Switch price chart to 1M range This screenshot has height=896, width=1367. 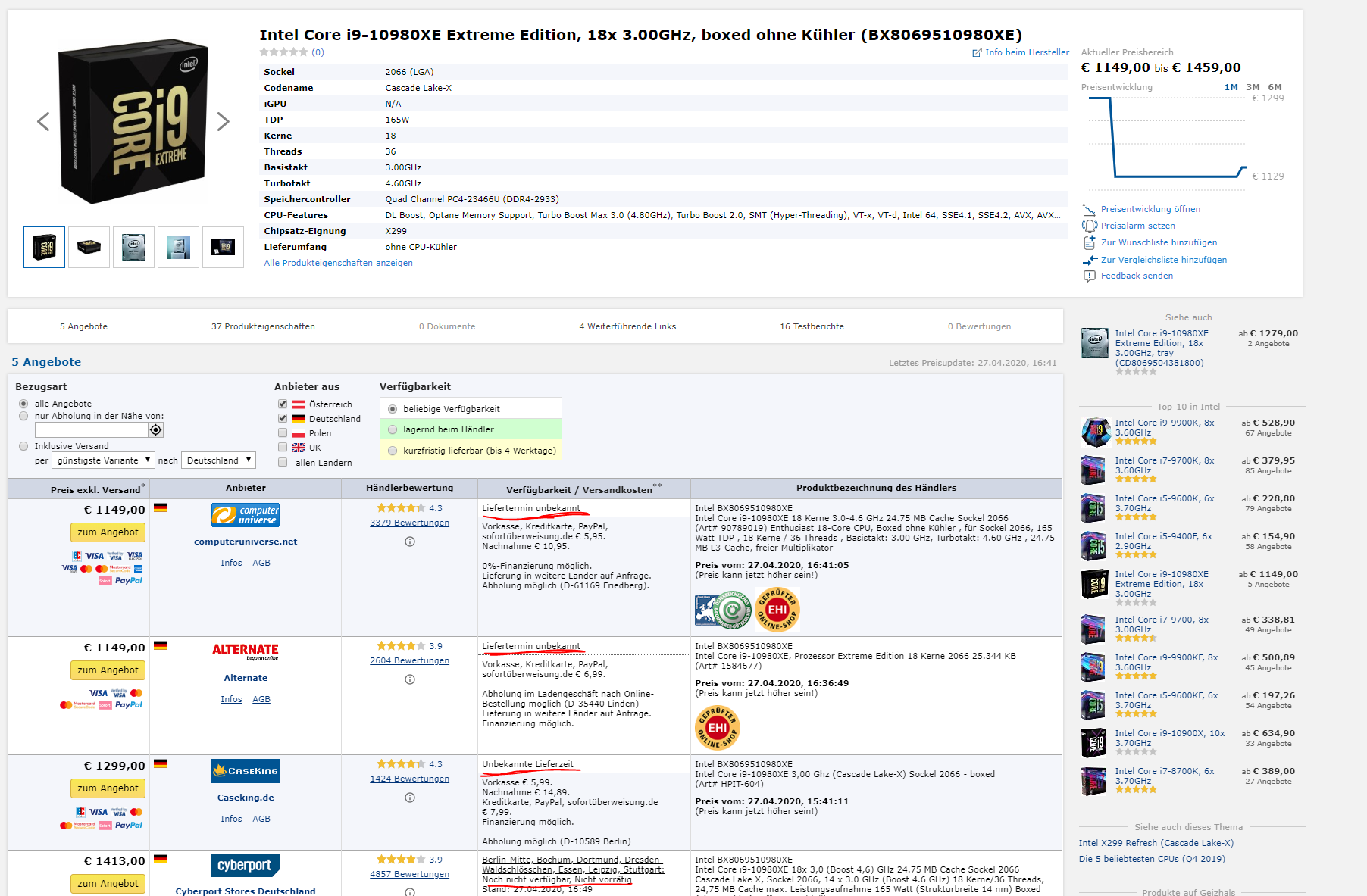(1231, 87)
